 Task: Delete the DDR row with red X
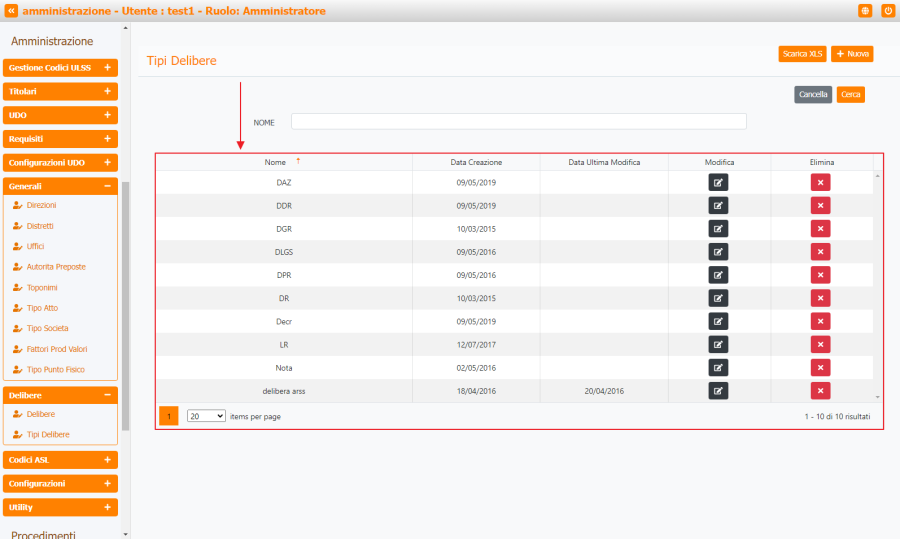click(820, 205)
